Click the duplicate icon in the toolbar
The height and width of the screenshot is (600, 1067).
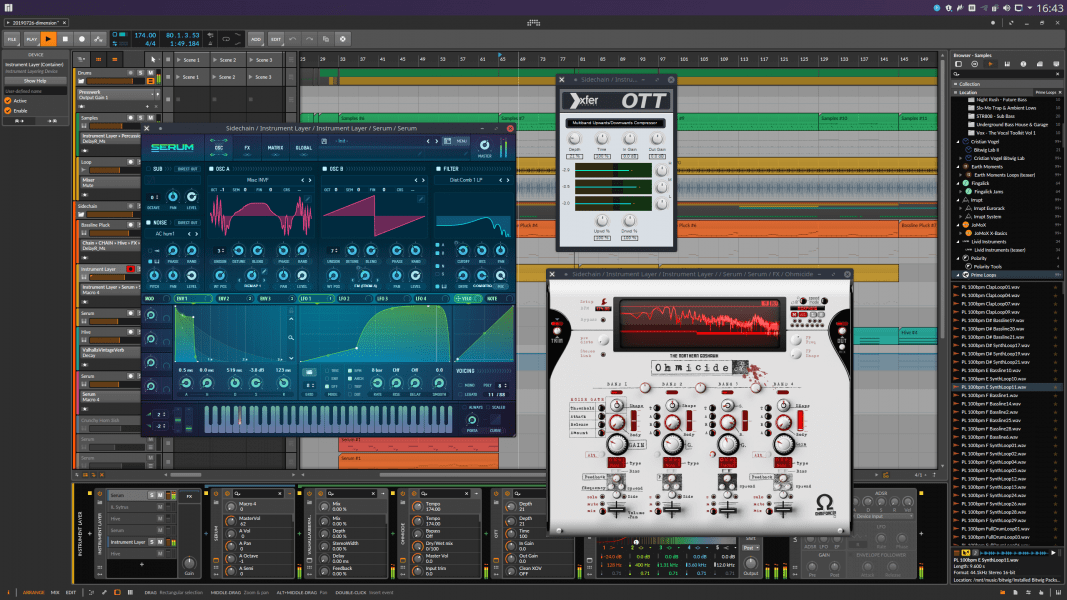[325, 39]
